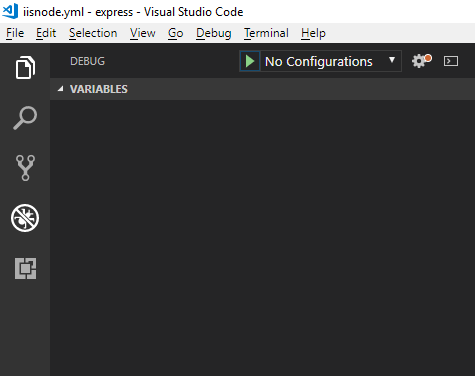Open the No Configurations dropdown
Viewport: 475px width, 376px height.
point(330,61)
